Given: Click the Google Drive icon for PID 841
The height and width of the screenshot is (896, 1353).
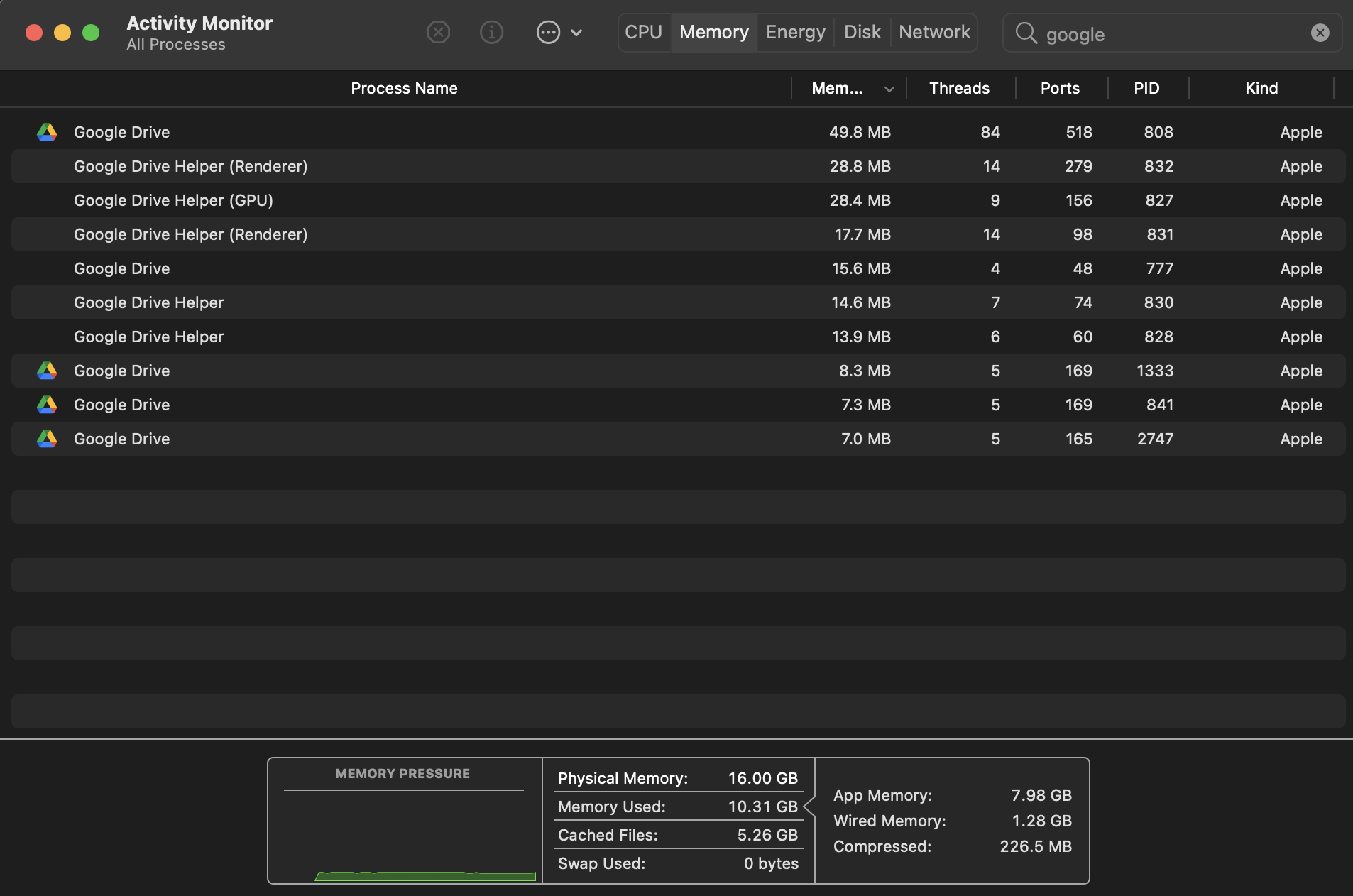Looking at the screenshot, I should click(x=47, y=405).
